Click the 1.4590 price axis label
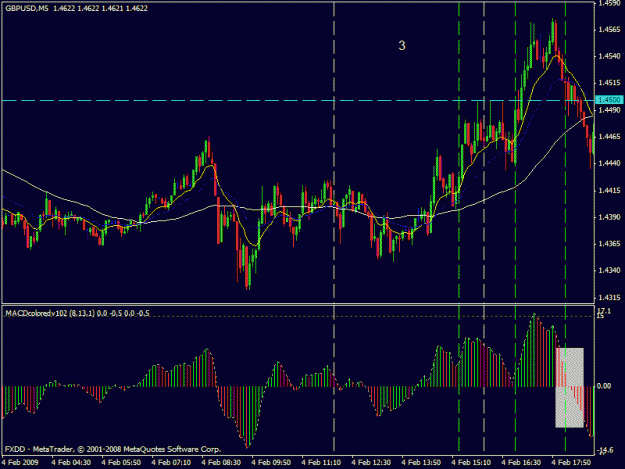Screen dimensions: 625x469 [x=610, y=3]
